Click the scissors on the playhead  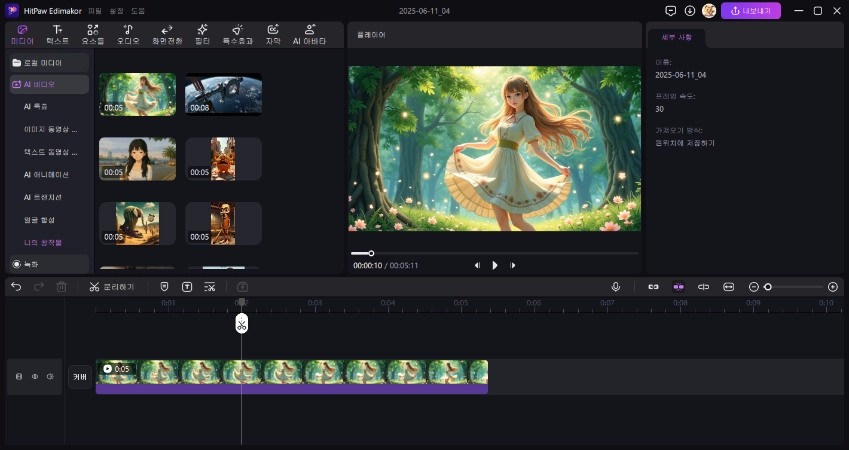pyautogui.click(x=241, y=324)
